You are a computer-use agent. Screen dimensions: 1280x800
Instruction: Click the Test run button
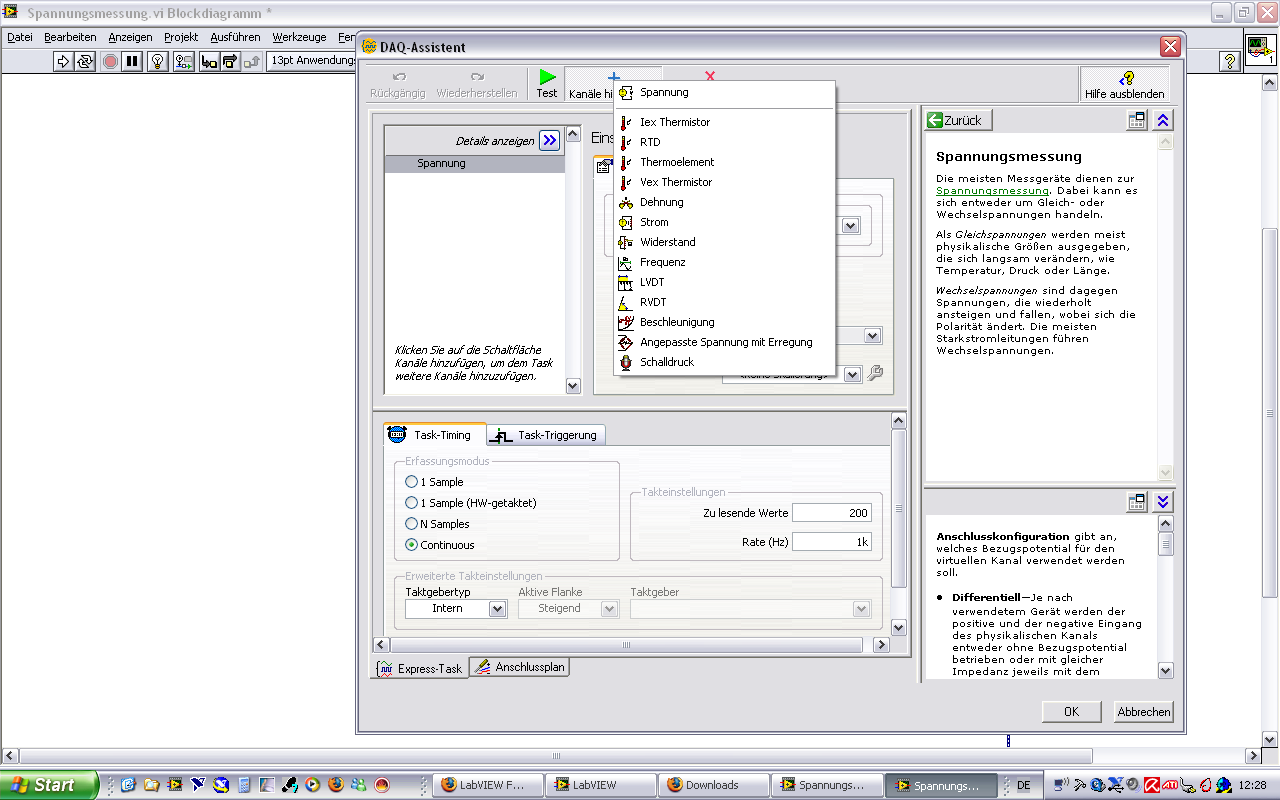coord(547,84)
